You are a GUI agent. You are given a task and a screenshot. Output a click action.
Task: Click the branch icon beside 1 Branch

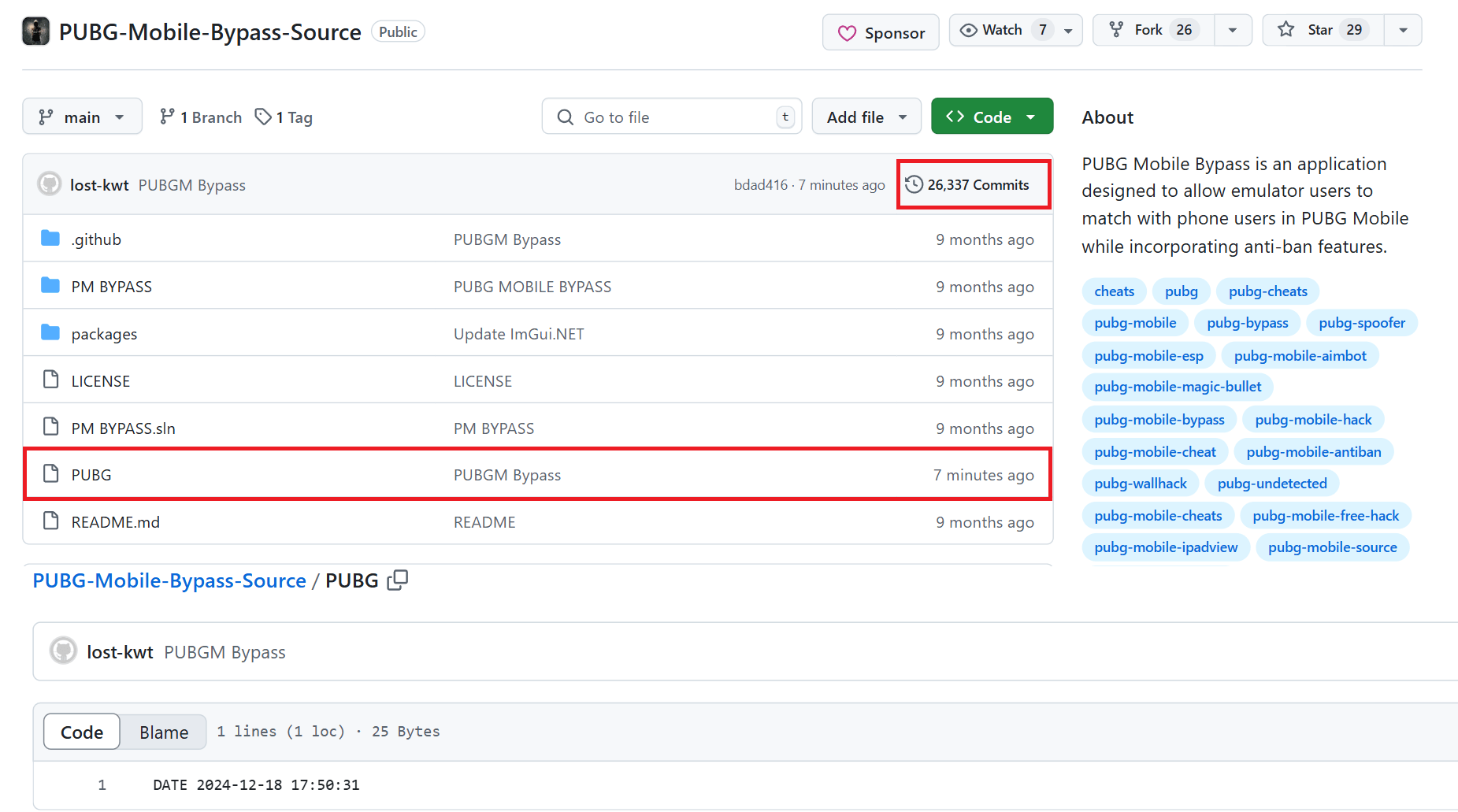(168, 116)
